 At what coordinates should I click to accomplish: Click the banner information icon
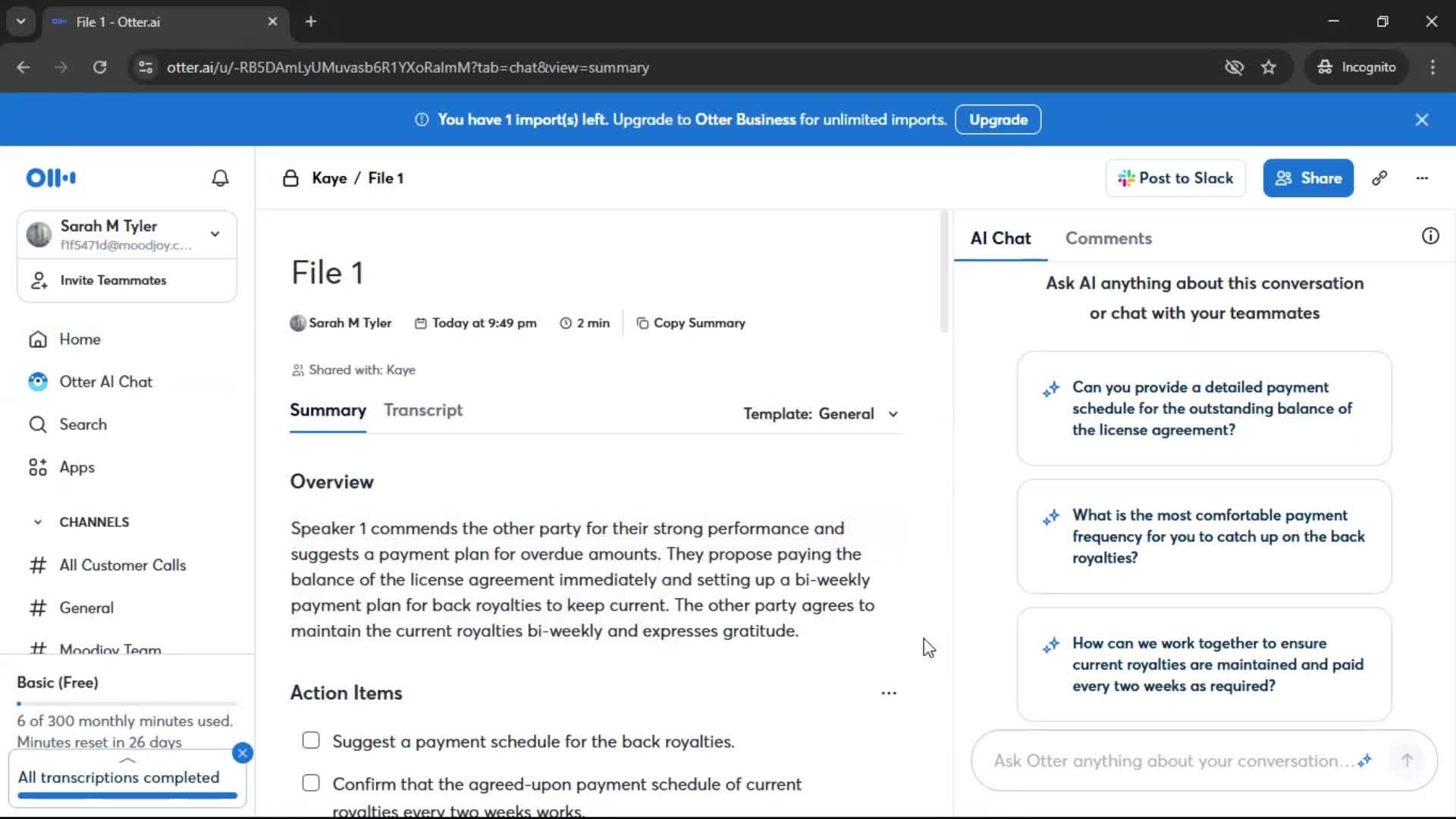[x=422, y=120]
